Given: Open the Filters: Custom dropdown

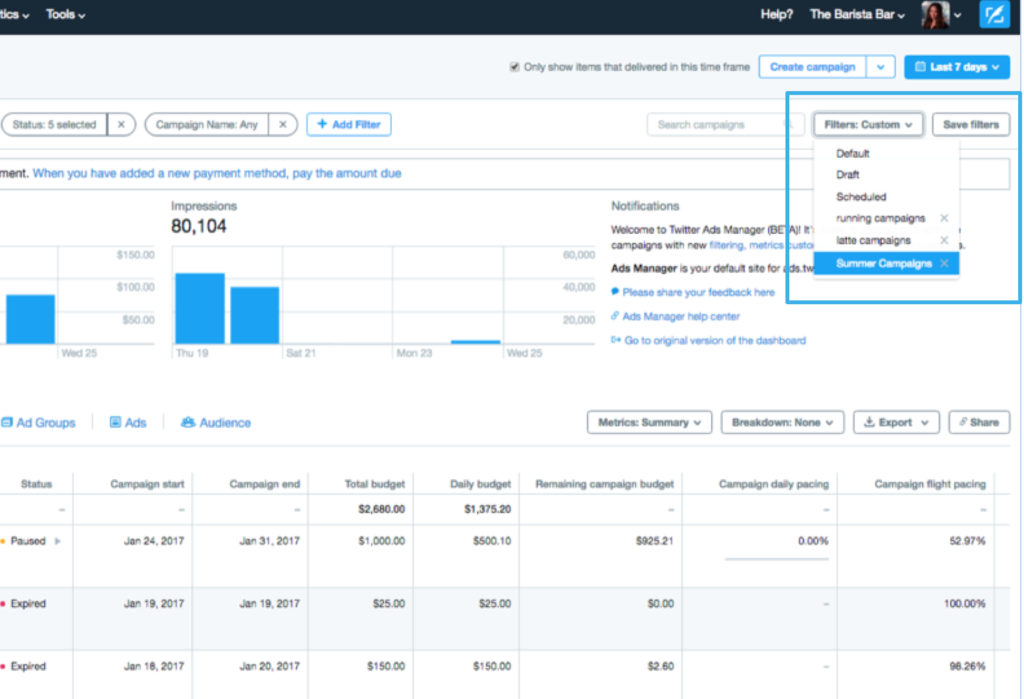Looking at the screenshot, I should click(868, 124).
